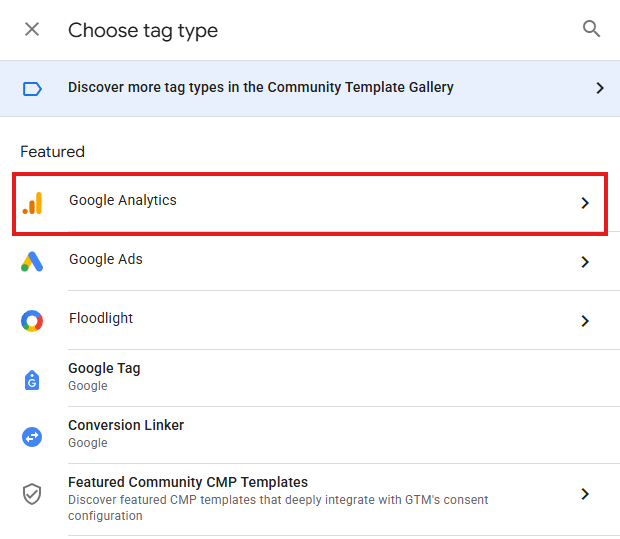Image resolution: width=620 pixels, height=539 pixels.
Task: Click the Featured section heading
Action: click(53, 152)
